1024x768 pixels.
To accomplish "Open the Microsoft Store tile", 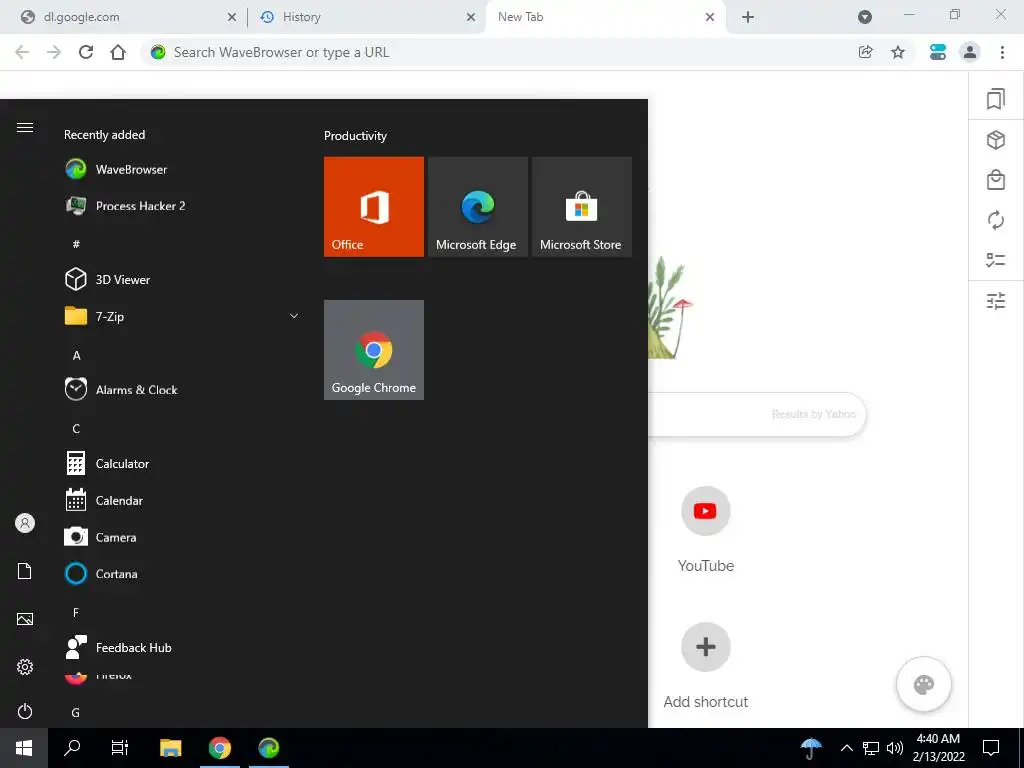I will [x=582, y=206].
